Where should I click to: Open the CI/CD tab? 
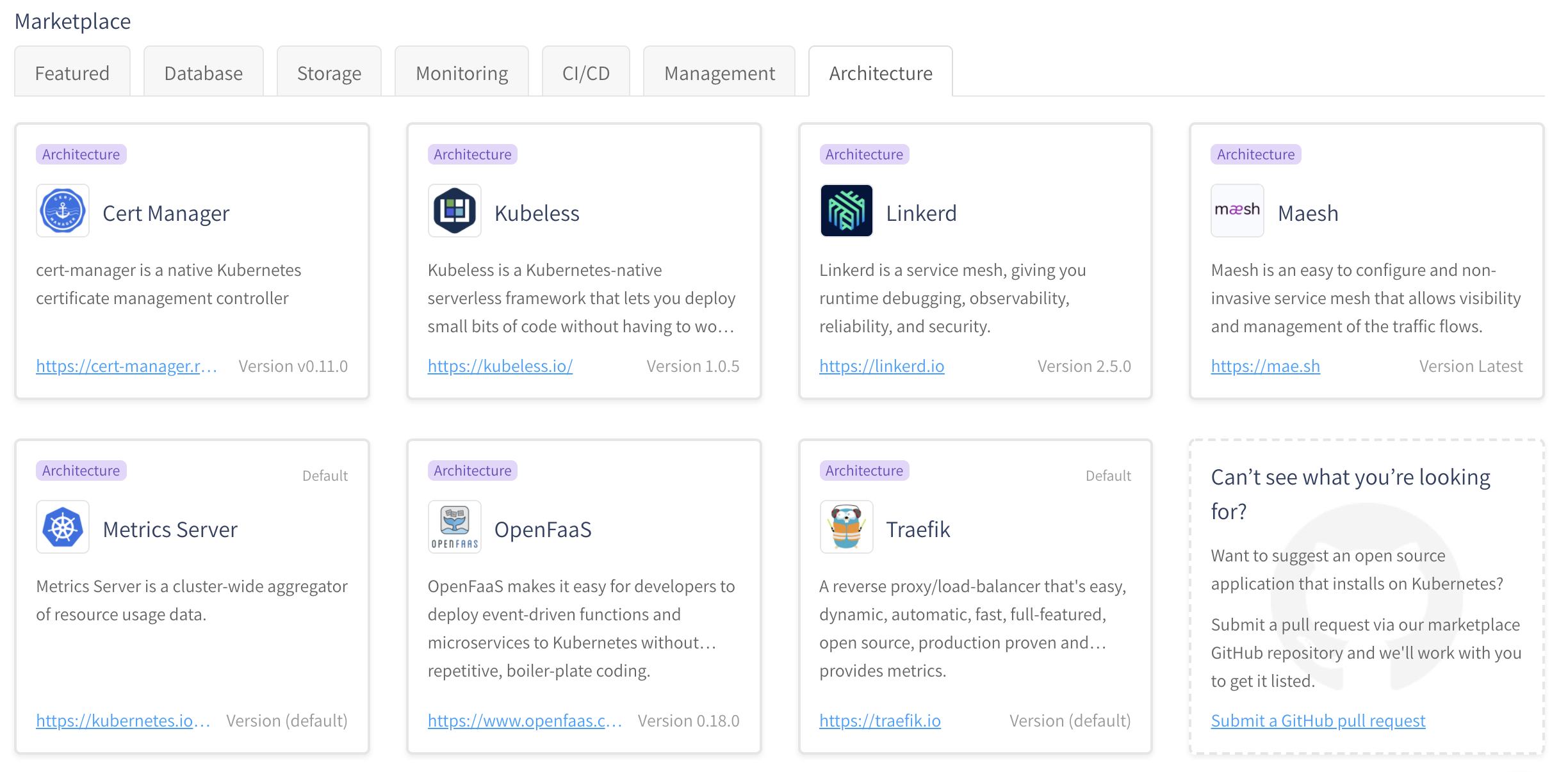tap(586, 72)
